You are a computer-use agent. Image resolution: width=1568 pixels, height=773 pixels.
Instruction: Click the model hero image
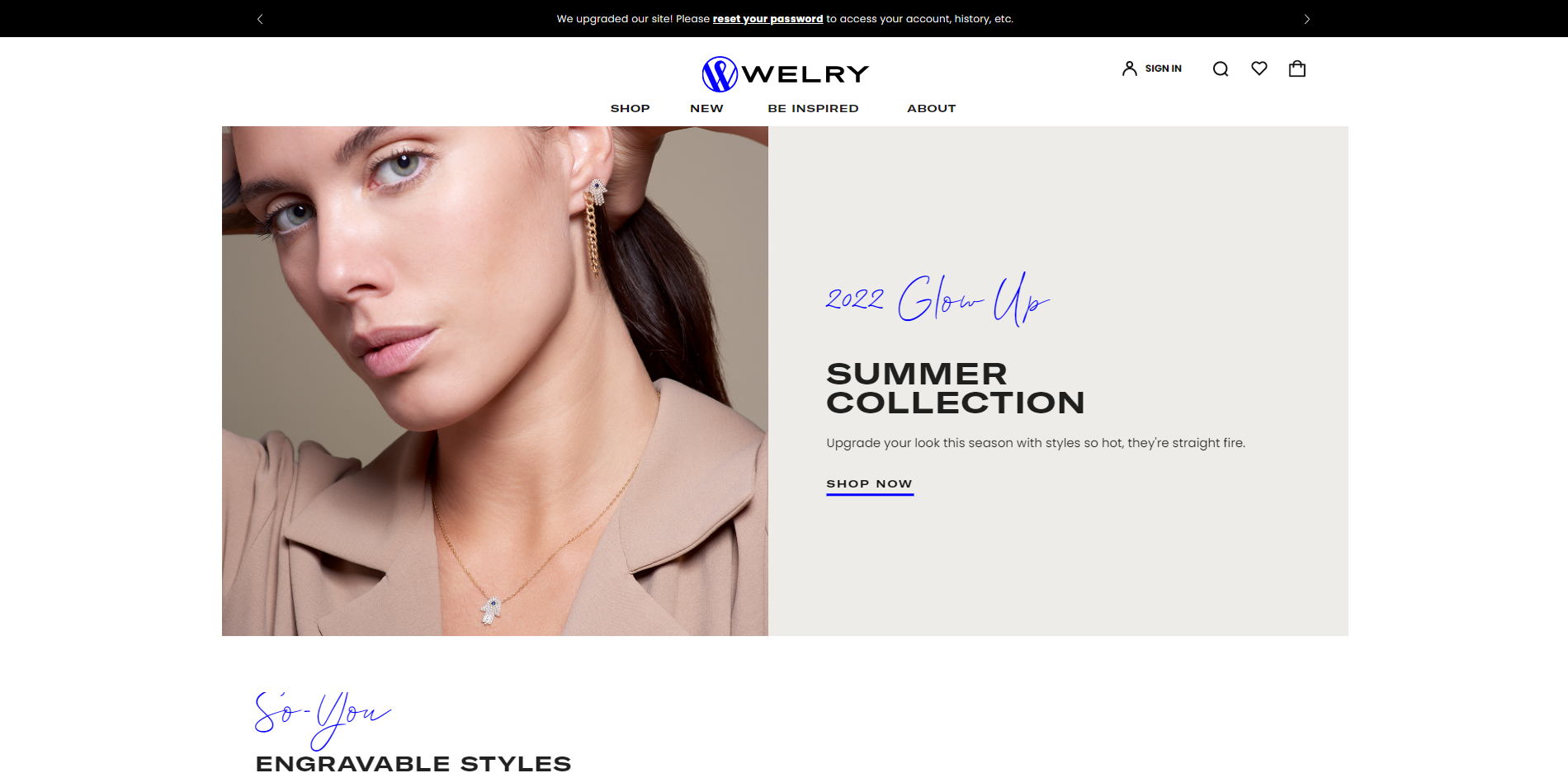point(495,381)
